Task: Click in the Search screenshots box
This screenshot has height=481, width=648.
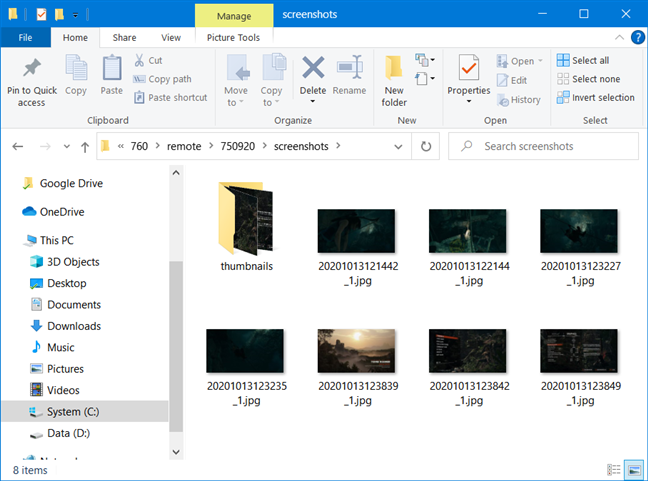Action: [543, 146]
